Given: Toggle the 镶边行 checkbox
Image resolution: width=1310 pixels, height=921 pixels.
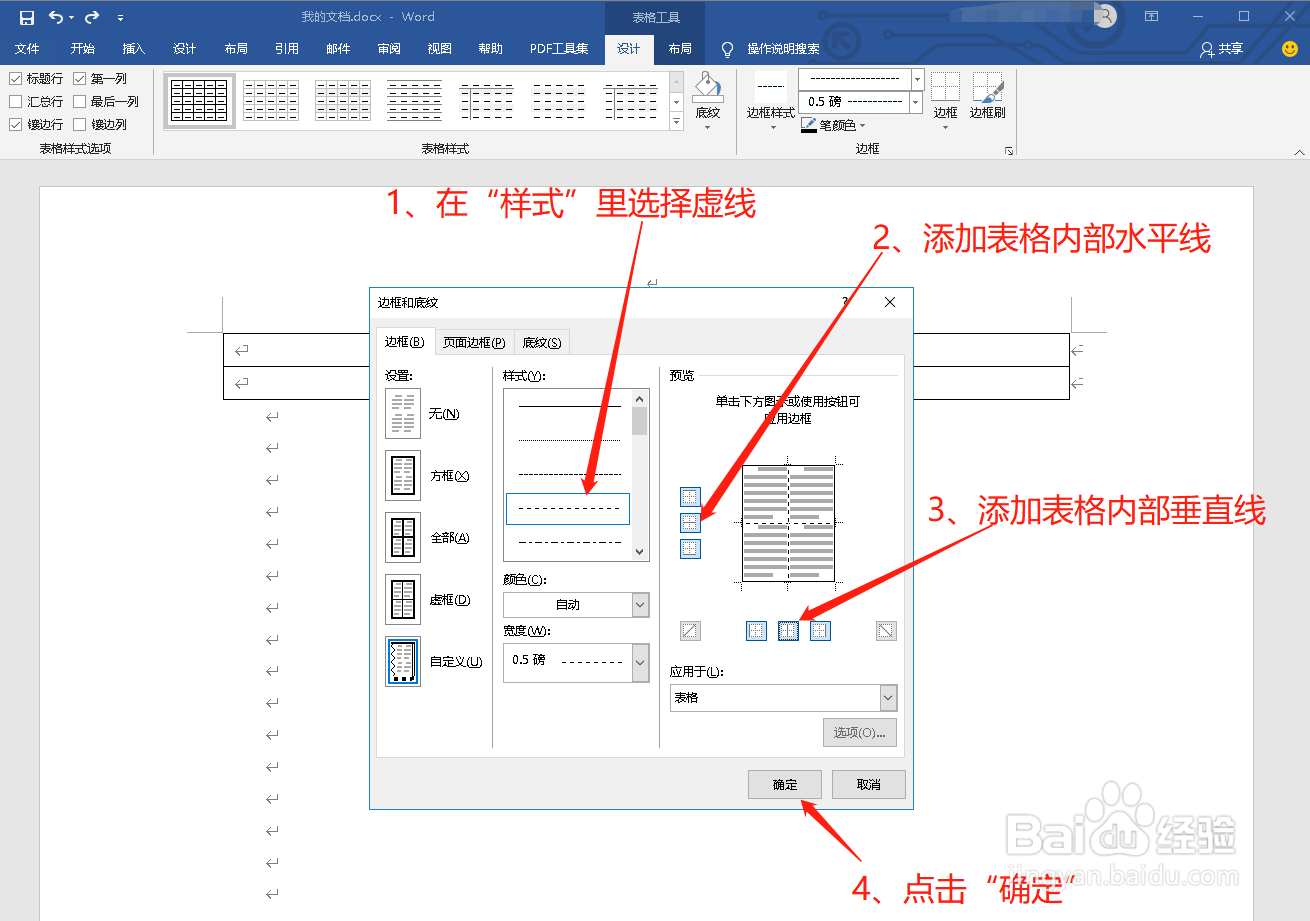Looking at the screenshot, I should click(x=16, y=125).
